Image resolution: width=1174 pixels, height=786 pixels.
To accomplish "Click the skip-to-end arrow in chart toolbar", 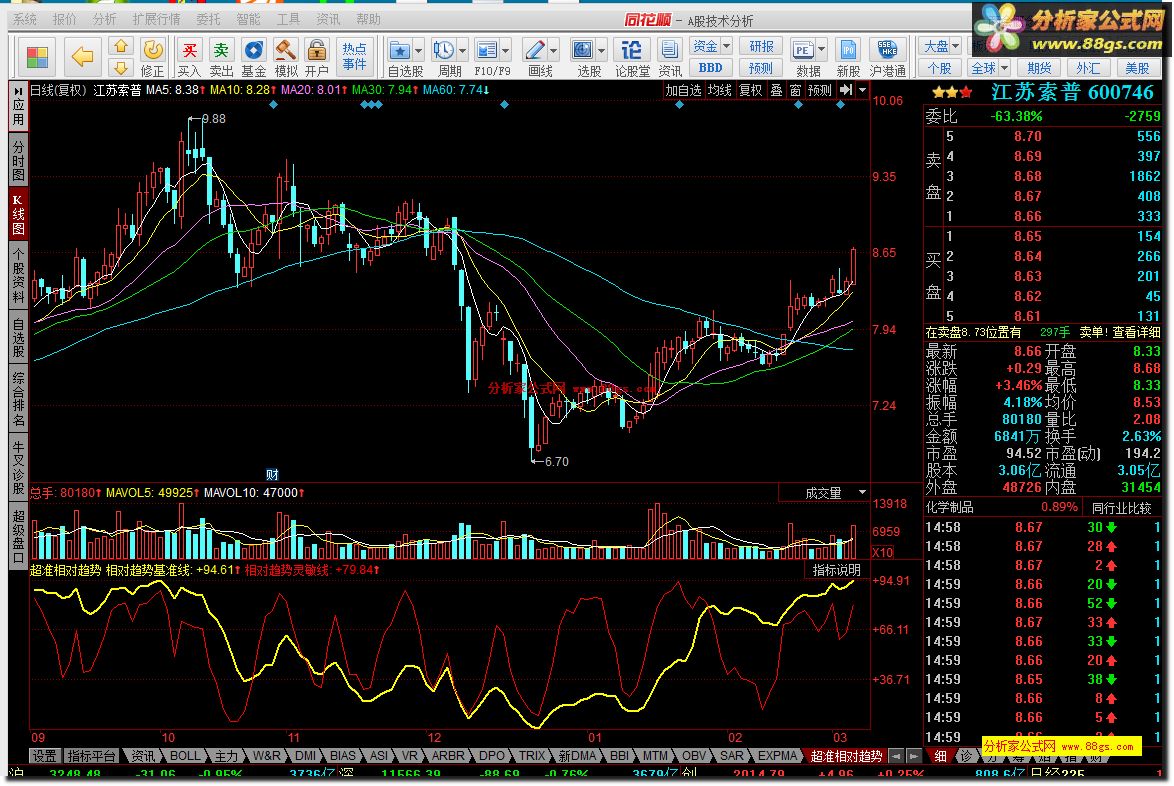I will [845, 90].
